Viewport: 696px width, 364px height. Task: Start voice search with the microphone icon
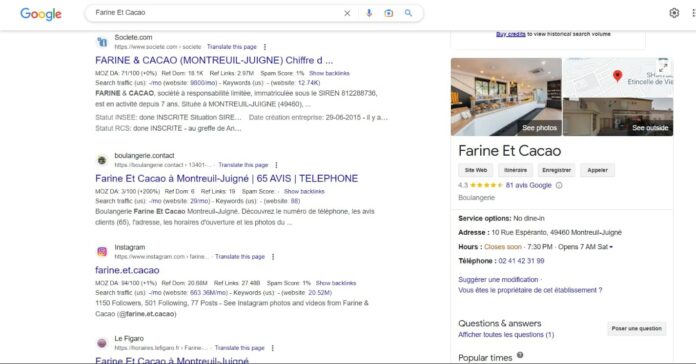pyautogui.click(x=369, y=13)
